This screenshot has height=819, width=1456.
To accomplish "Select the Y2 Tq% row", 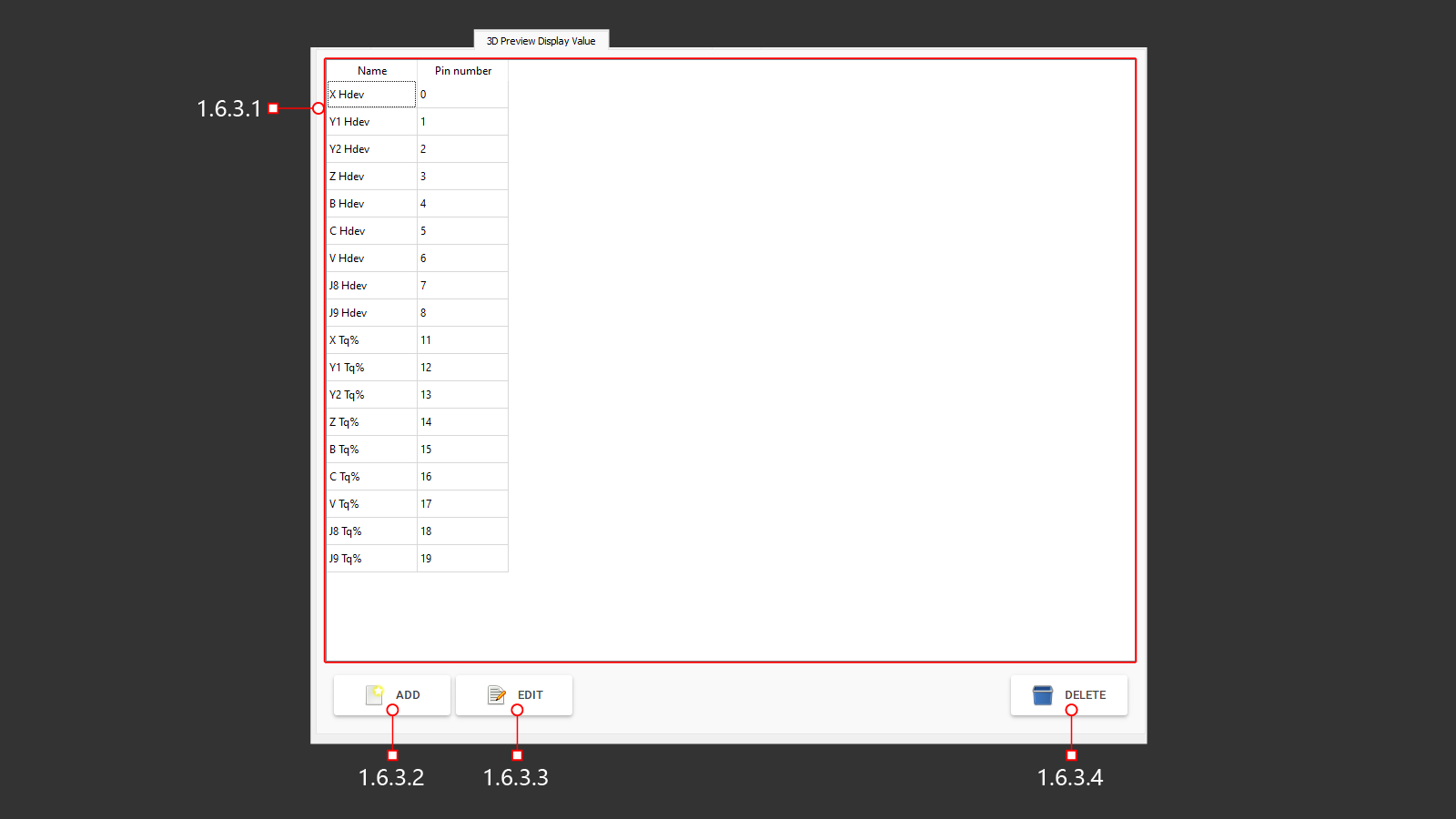I will pos(370,394).
